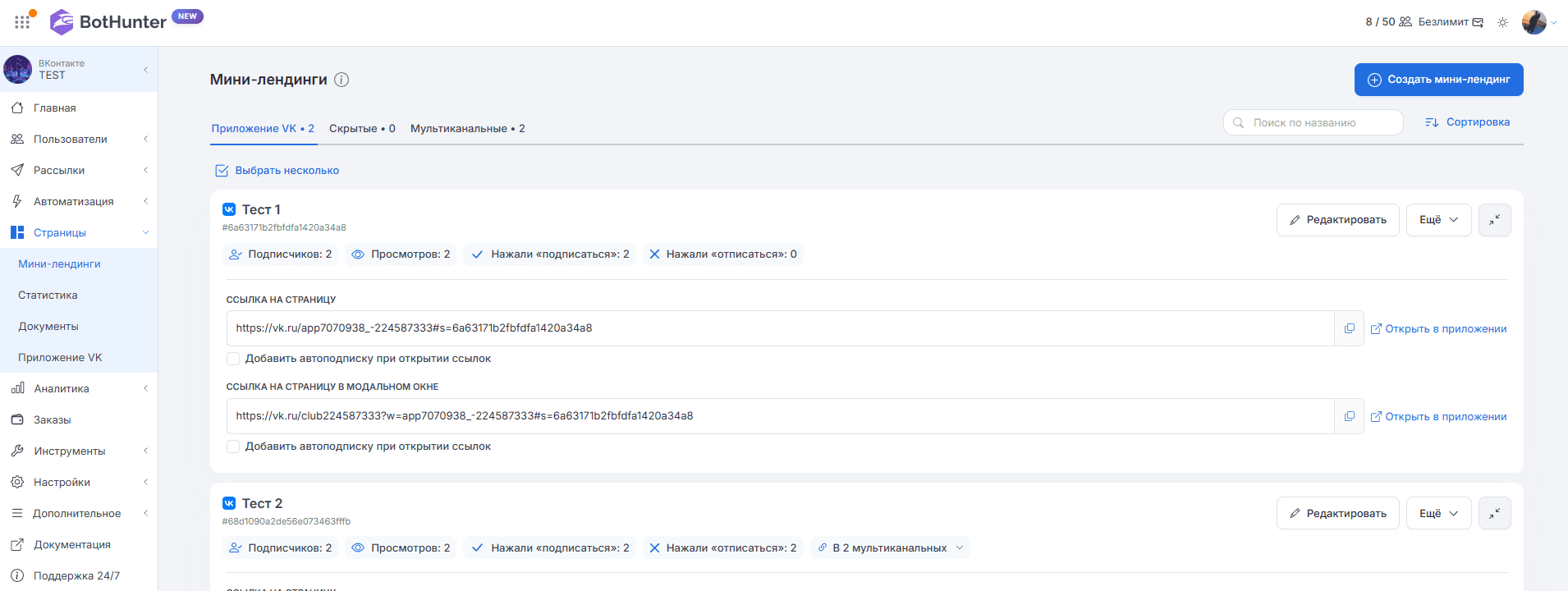Click the VK icon next to Тест 2
The width and height of the screenshot is (1568, 591).
pos(229,503)
